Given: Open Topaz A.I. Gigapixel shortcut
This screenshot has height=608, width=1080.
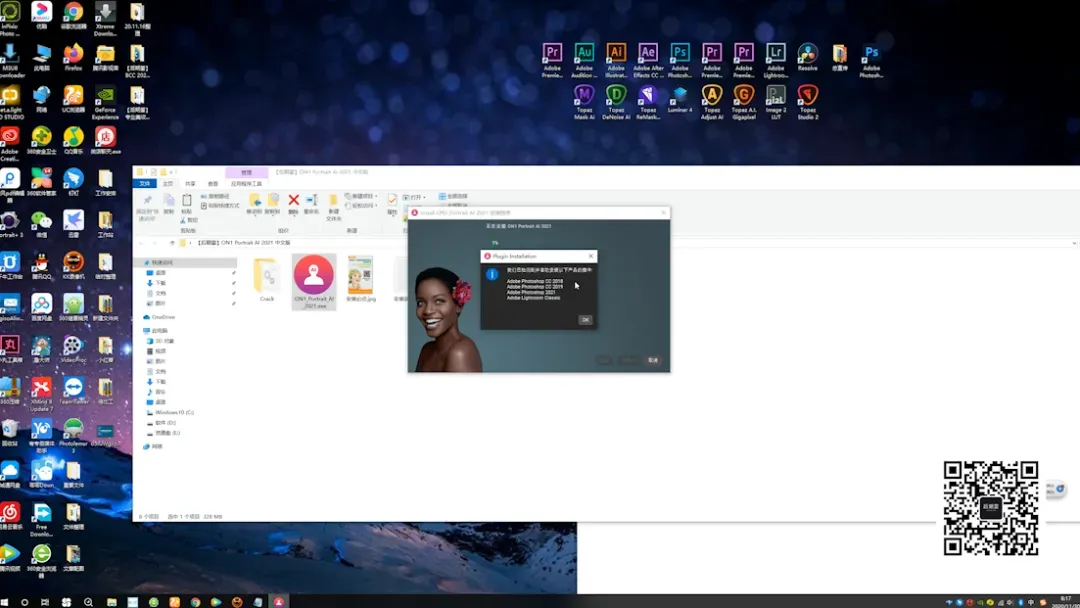Looking at the screenshot, I should (x=744, y=103).
